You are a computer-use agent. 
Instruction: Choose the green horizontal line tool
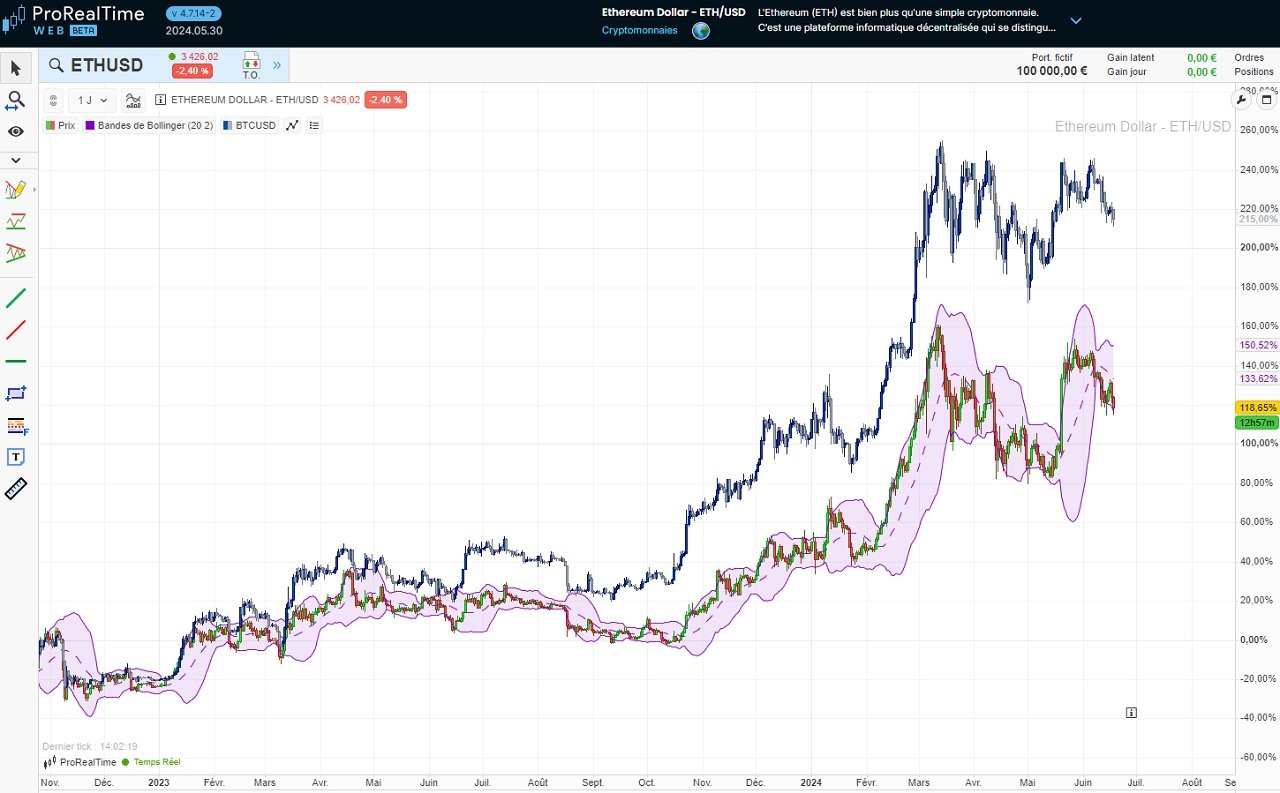point(16,361)
